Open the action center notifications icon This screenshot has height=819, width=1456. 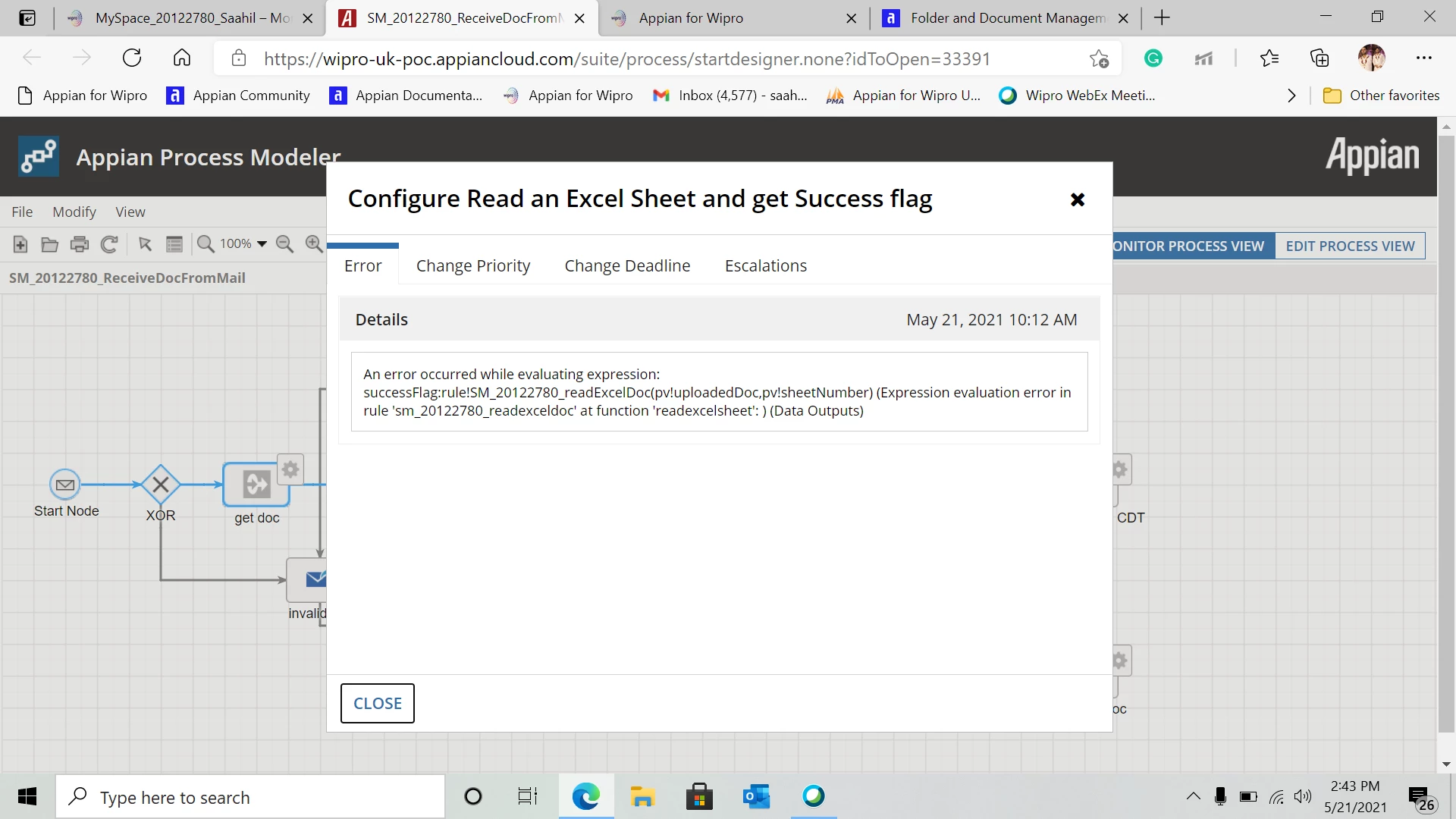[1422, 798]
